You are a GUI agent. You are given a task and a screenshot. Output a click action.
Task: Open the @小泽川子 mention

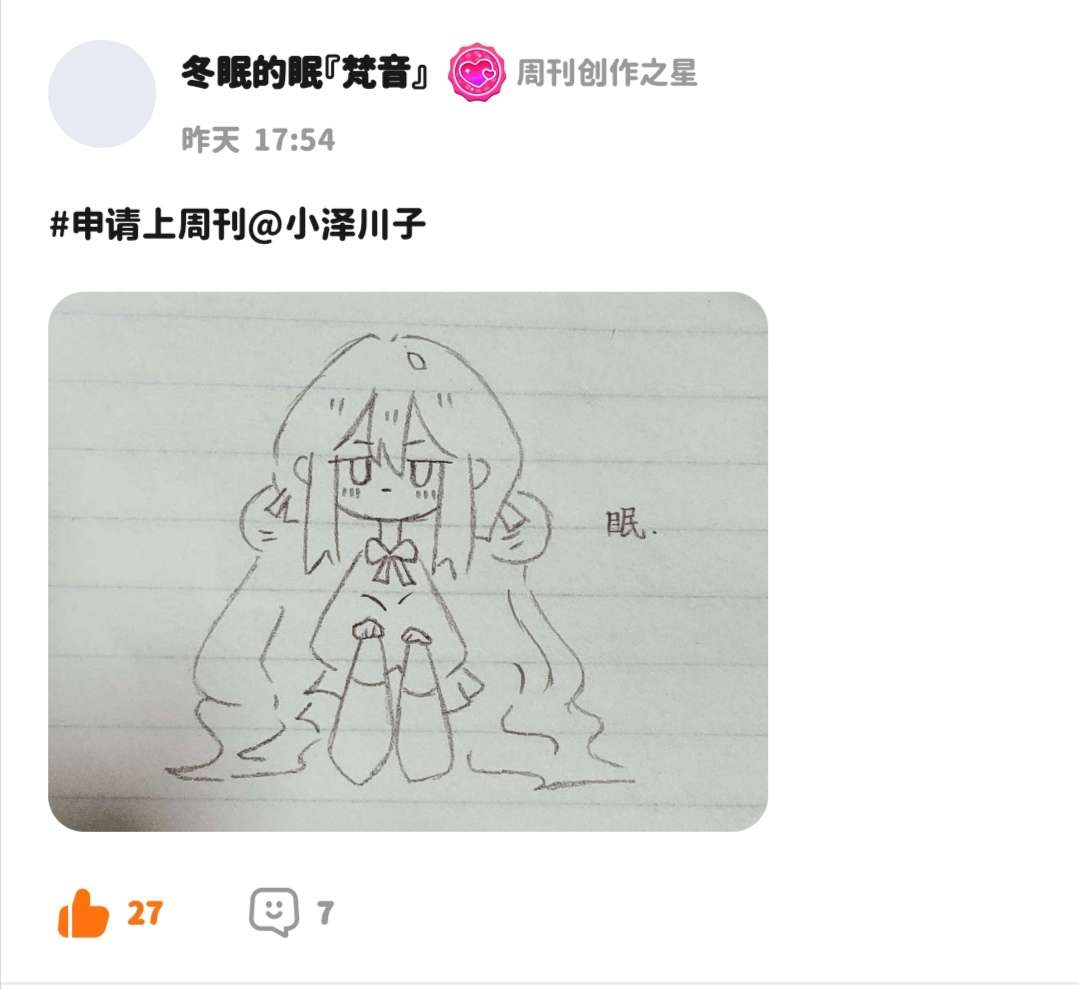pos(336,224)
